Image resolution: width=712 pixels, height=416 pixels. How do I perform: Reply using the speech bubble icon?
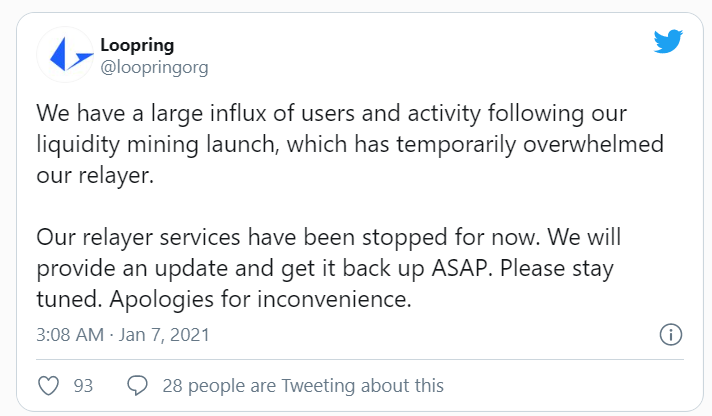point(138,385)
